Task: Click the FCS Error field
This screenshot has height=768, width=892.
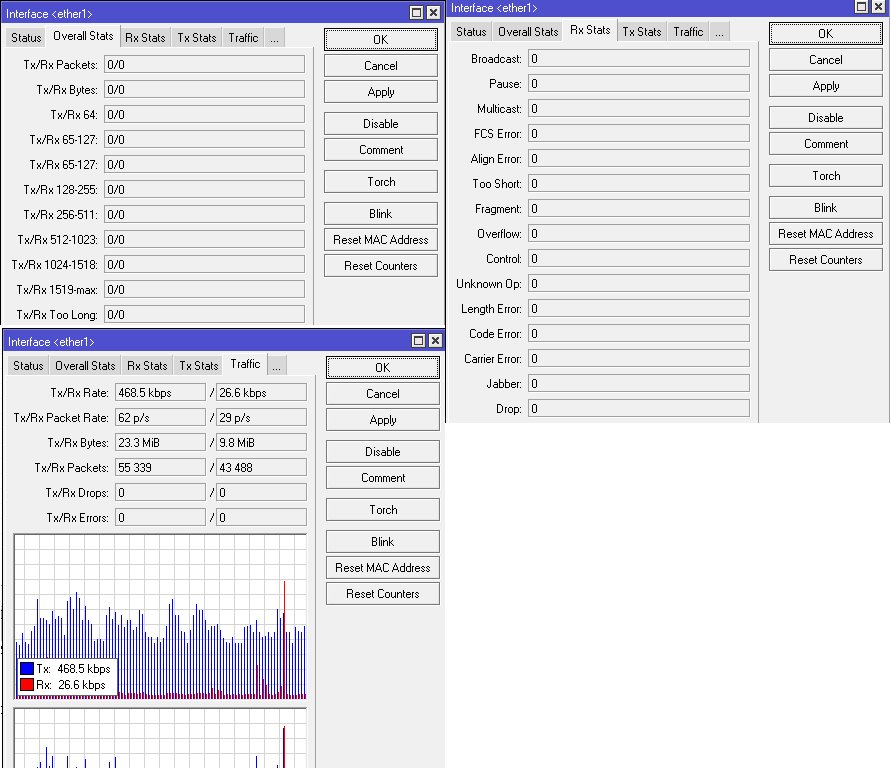Action: (639, 134)
